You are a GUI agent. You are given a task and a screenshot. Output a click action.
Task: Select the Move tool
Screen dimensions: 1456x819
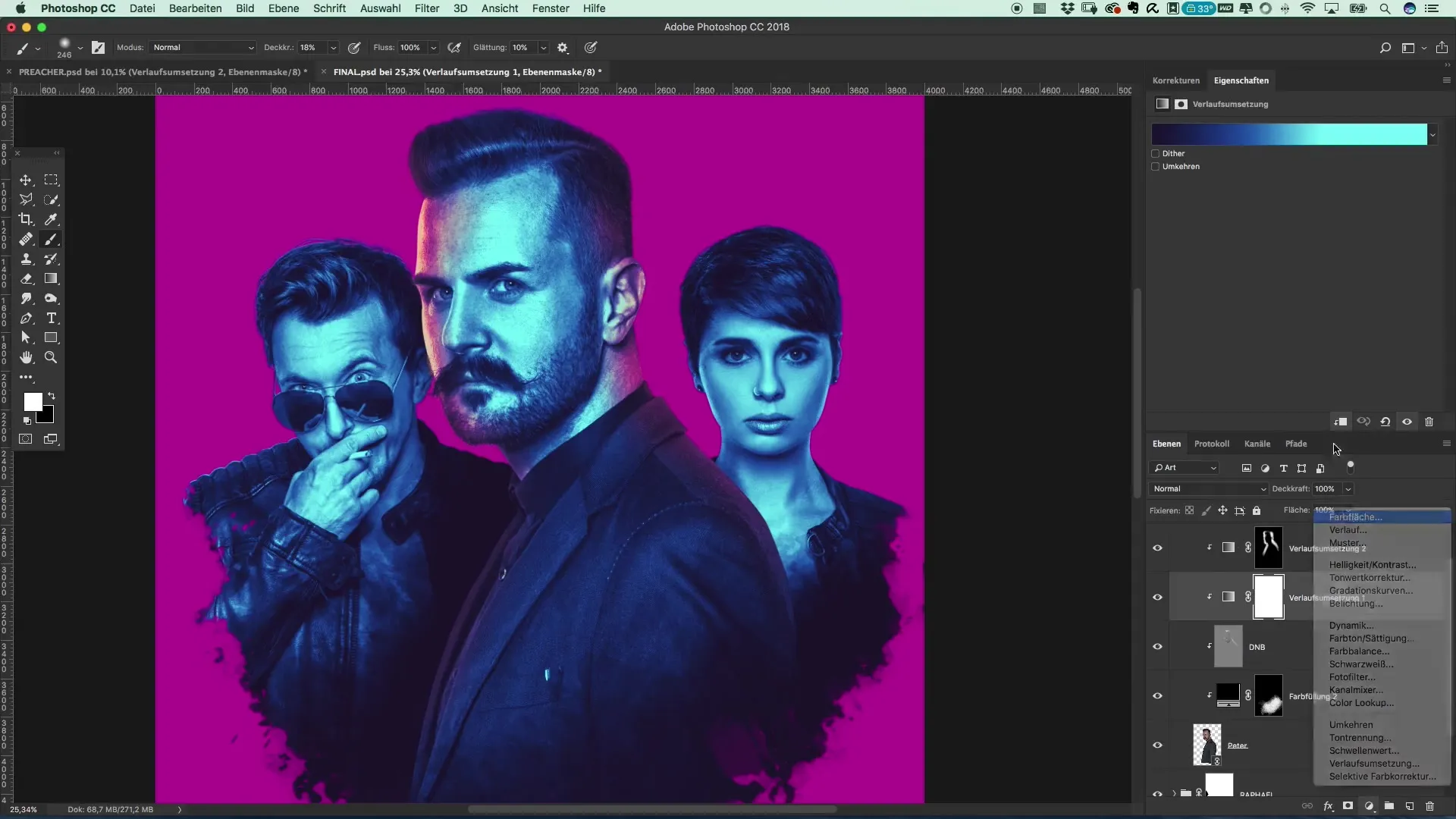point(26,180)
